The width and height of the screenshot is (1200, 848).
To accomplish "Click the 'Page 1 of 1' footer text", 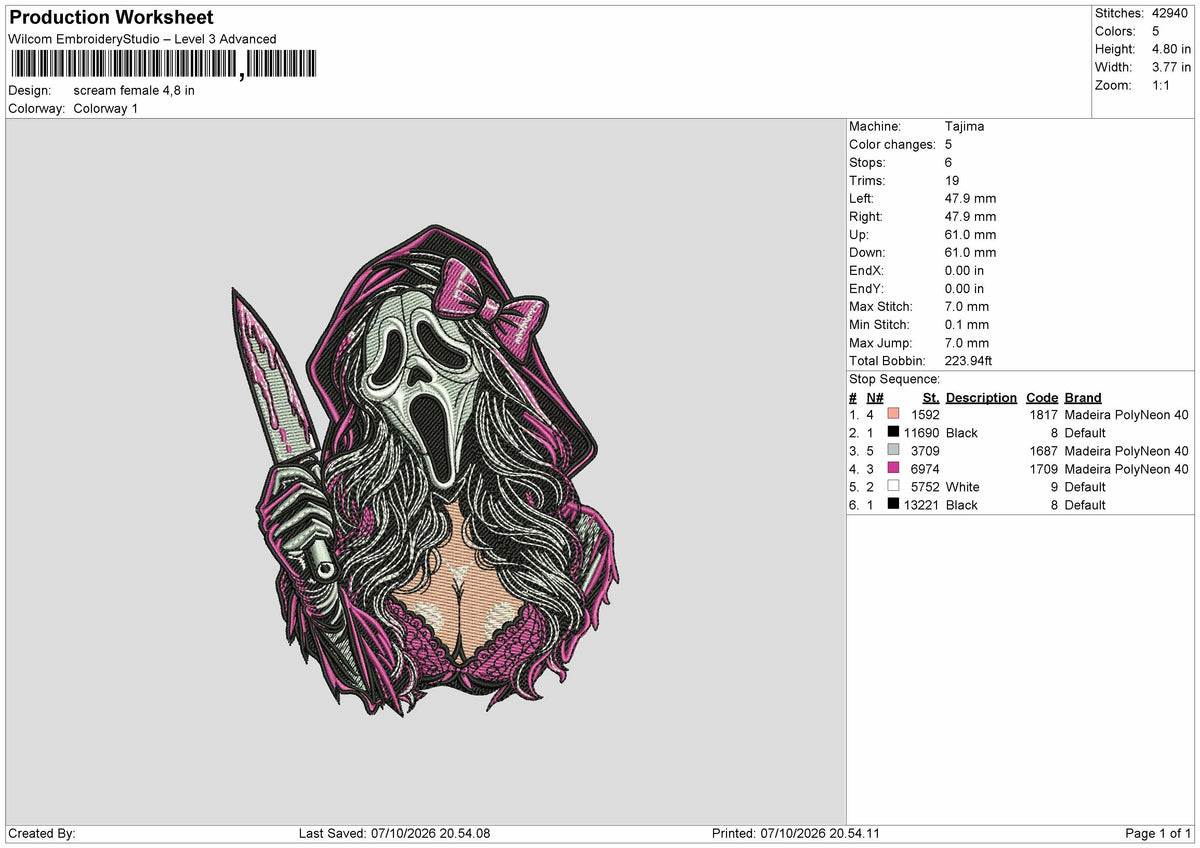I will pyautogui.click(x=1158, y=833).
